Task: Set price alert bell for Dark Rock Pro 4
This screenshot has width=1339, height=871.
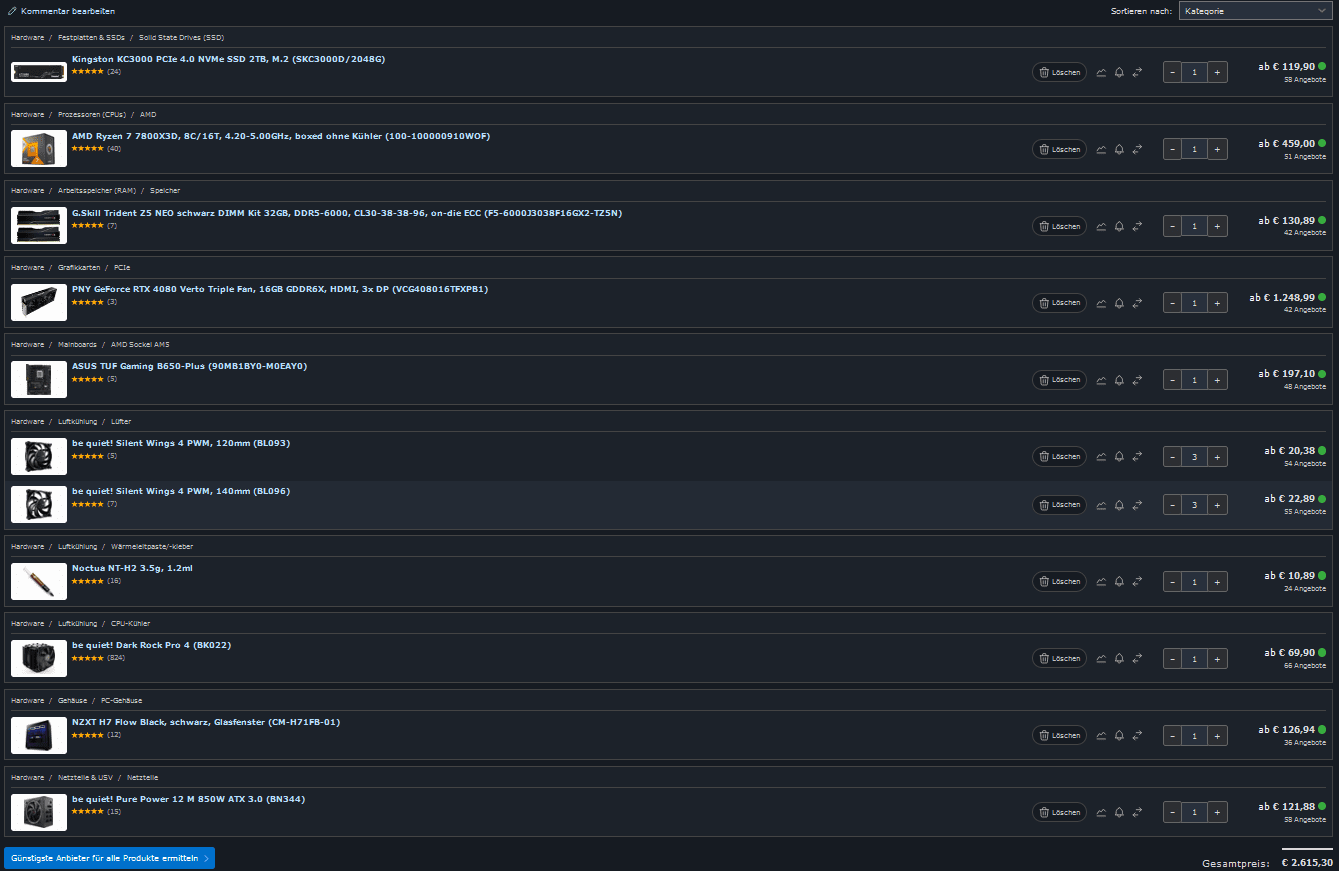Action: click(1119, 659)
